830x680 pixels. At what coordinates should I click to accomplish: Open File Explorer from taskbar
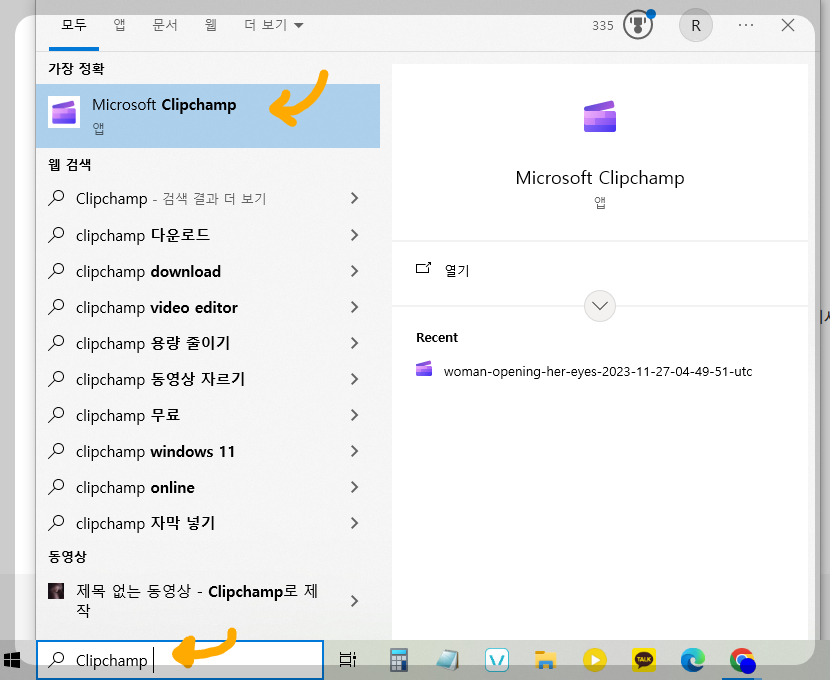545,660
